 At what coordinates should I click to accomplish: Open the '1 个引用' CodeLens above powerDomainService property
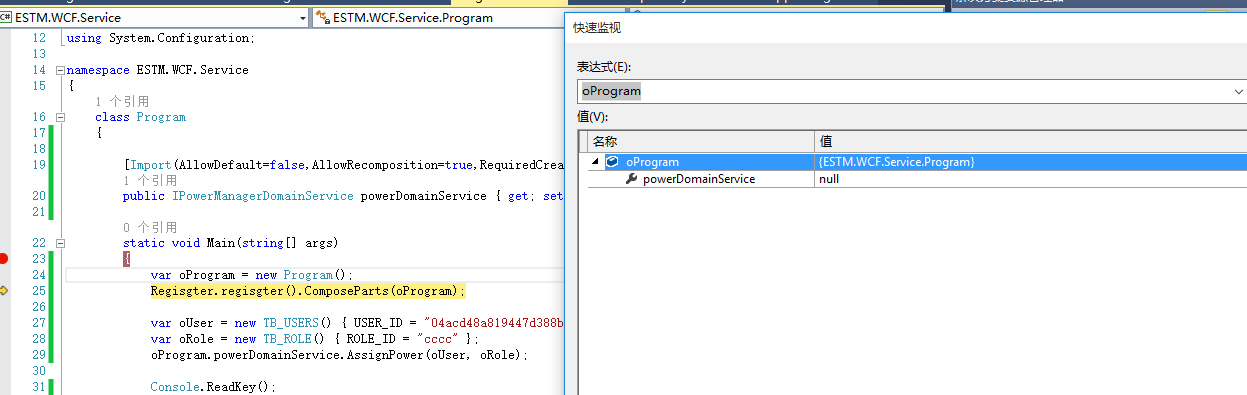pos(150,181)
